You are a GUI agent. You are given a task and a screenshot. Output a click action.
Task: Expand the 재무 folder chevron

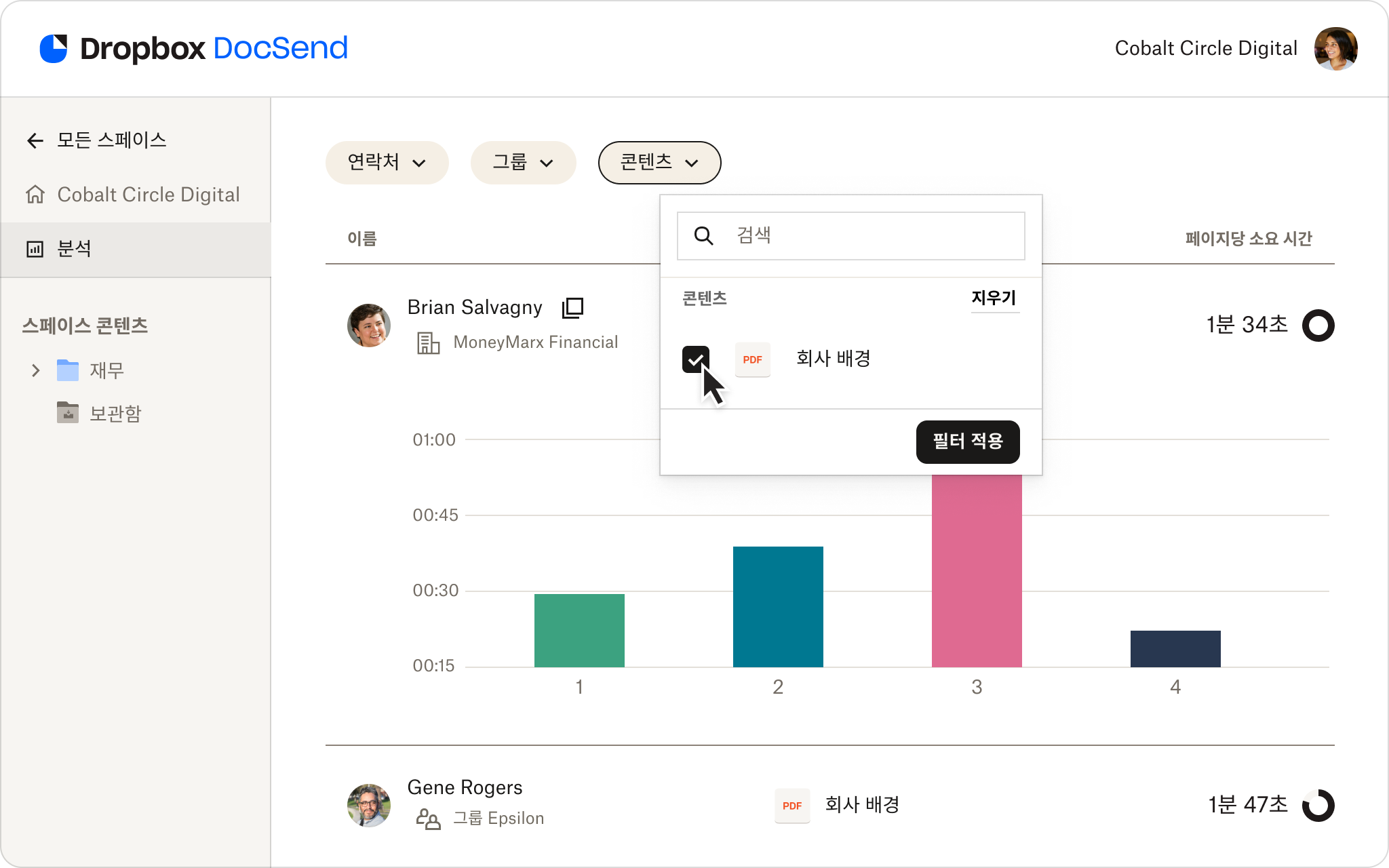pos(36,370)
